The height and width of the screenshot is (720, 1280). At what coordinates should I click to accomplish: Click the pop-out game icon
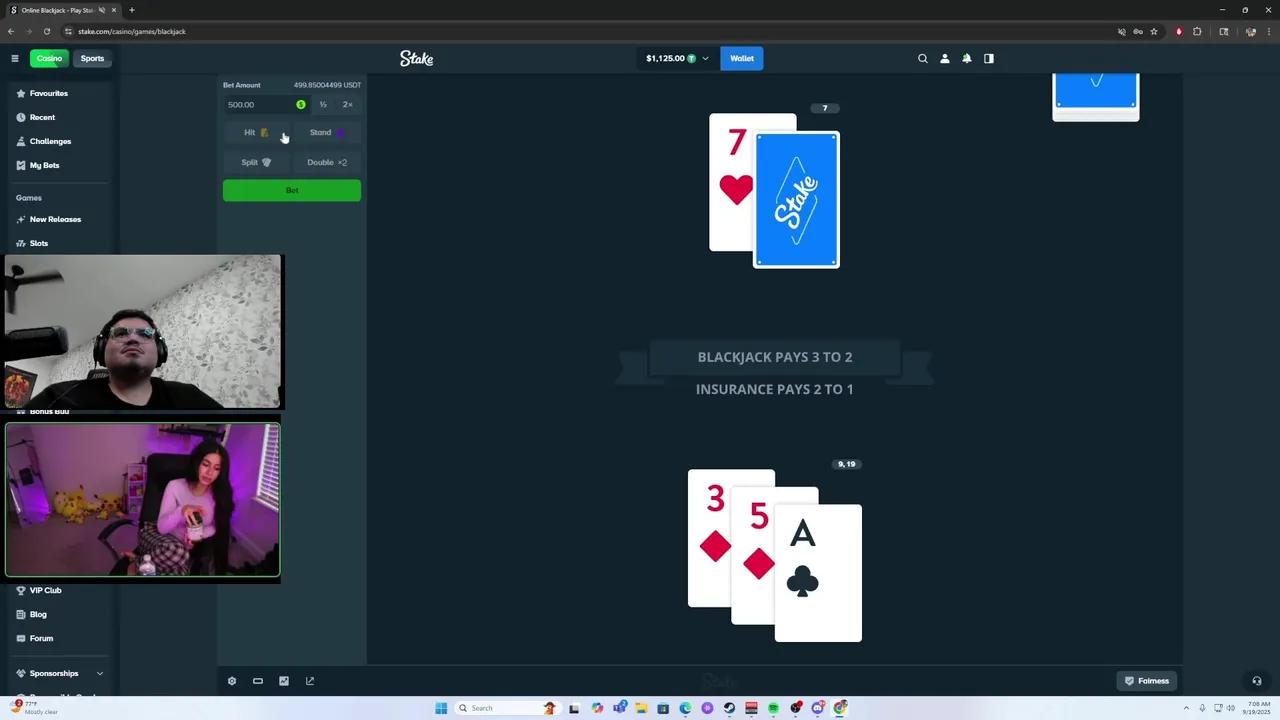click(x=310, y=681)
